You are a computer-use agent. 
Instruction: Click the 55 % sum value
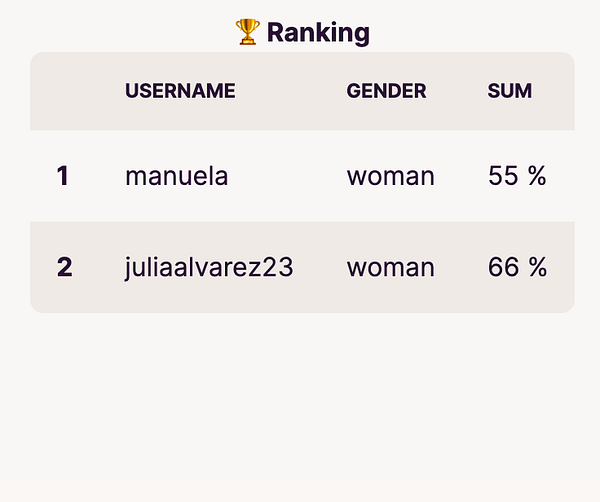tap(517, 176)
